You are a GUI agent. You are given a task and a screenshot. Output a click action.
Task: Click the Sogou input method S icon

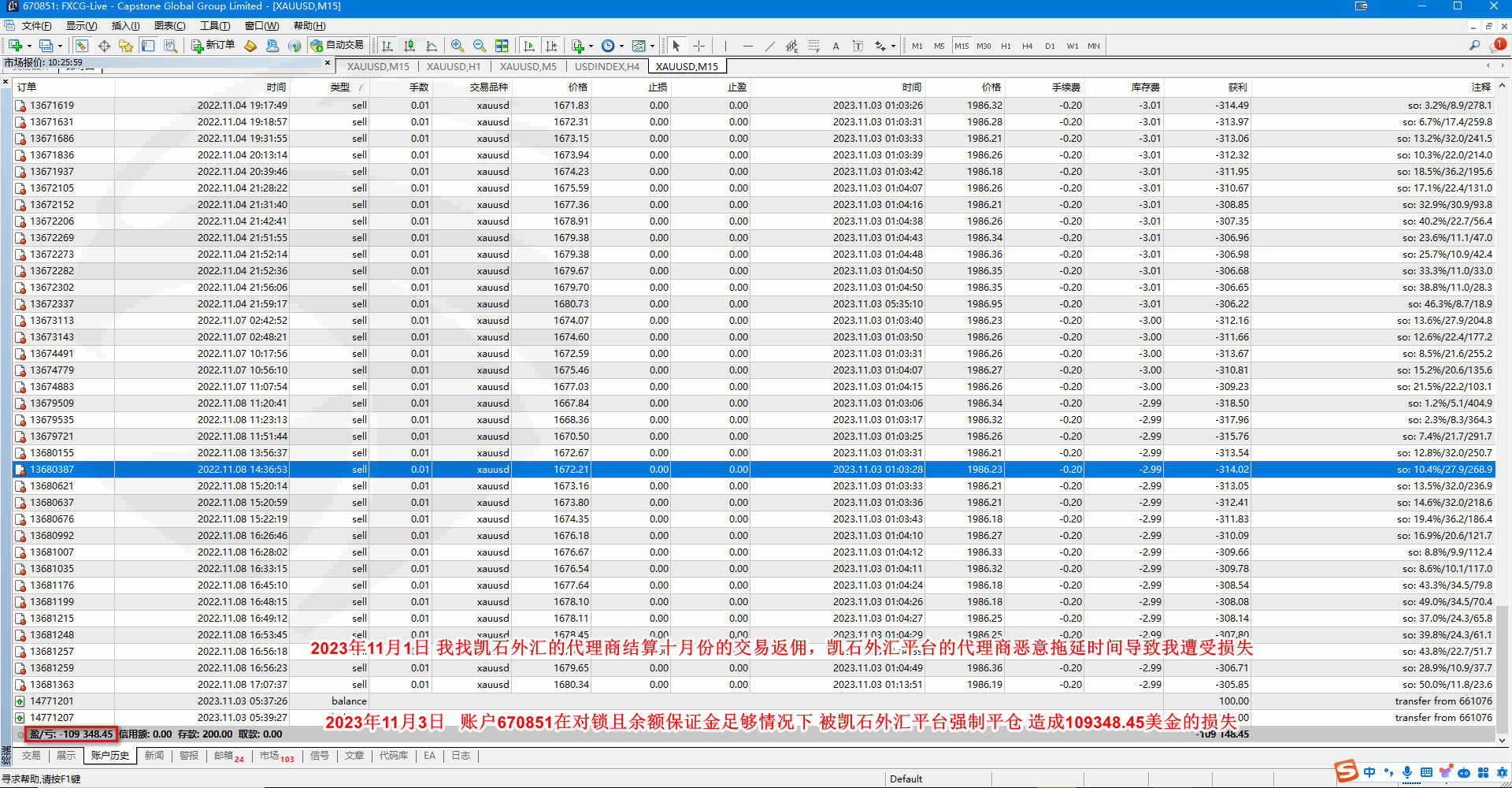click(1346, 771)
